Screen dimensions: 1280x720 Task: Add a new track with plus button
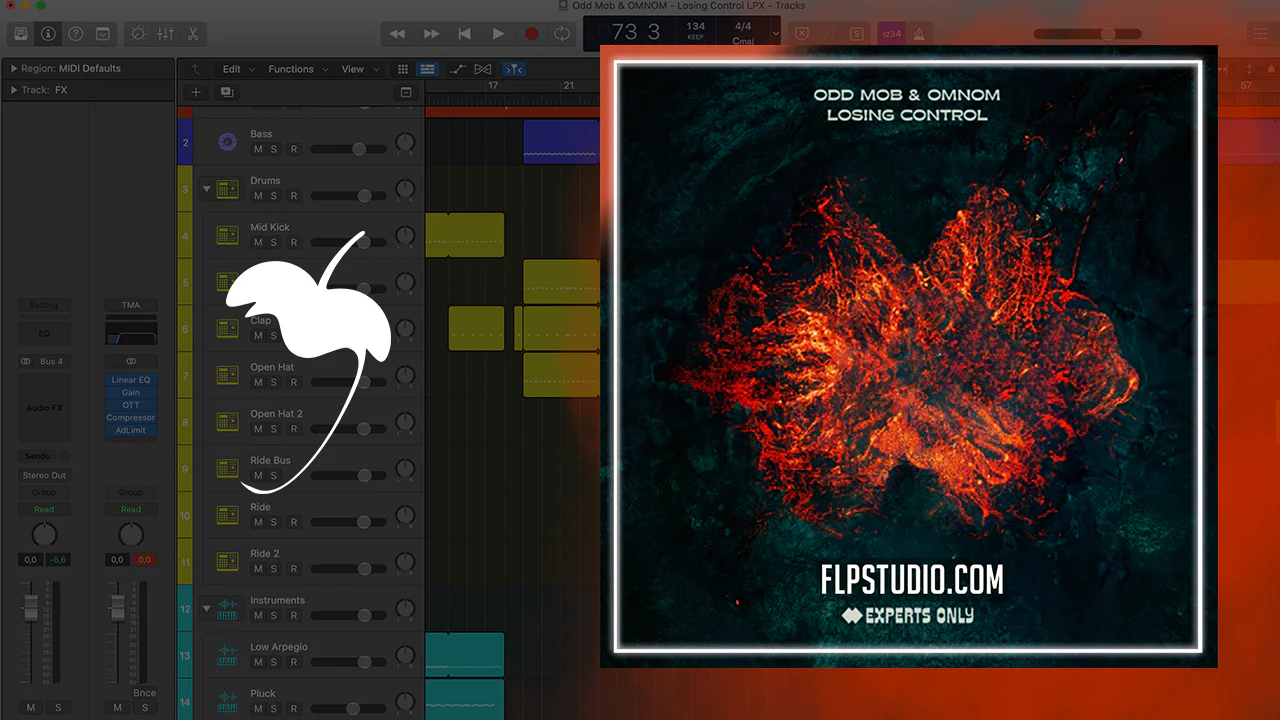[196, 92]
